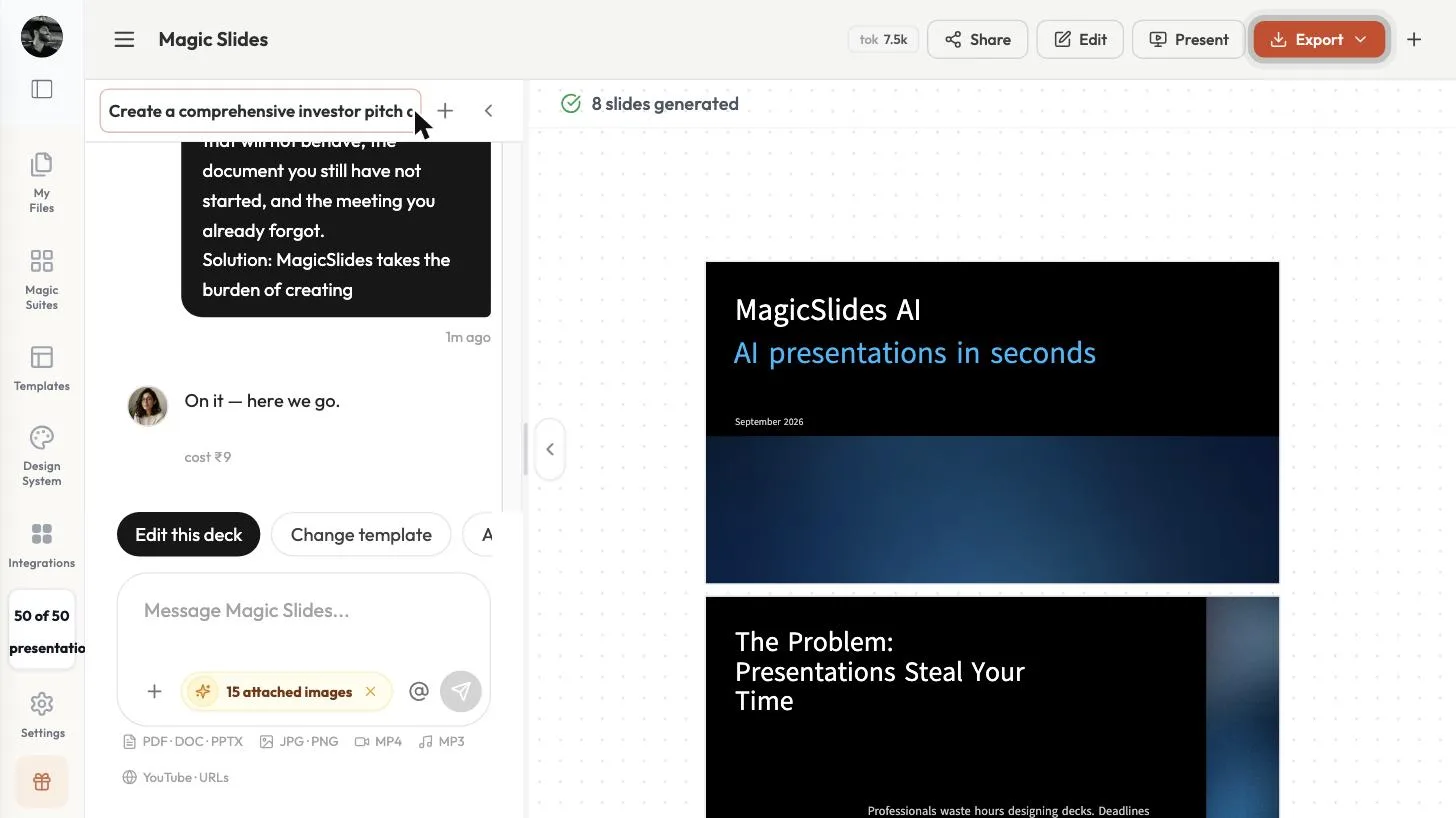Click the 15 attached images chip
This screenshot has width=1456, height=818.
[286, 691]
